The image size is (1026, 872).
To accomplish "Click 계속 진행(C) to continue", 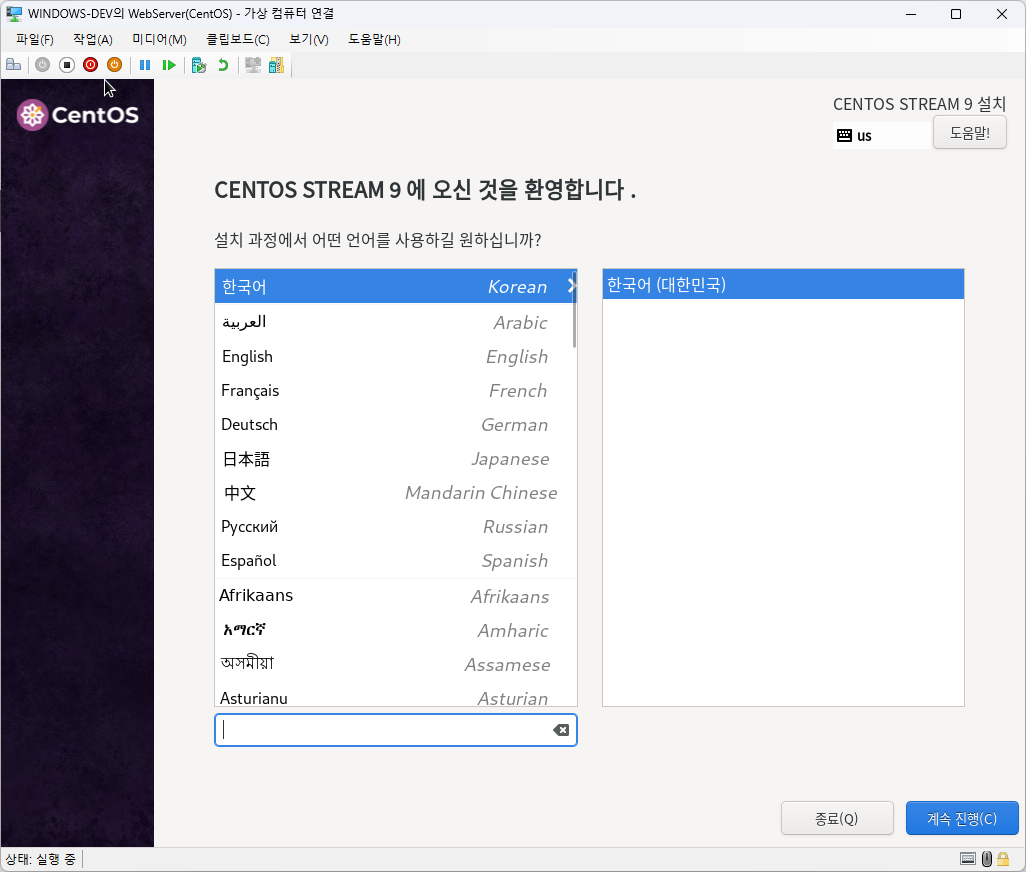I will point(962,818).
